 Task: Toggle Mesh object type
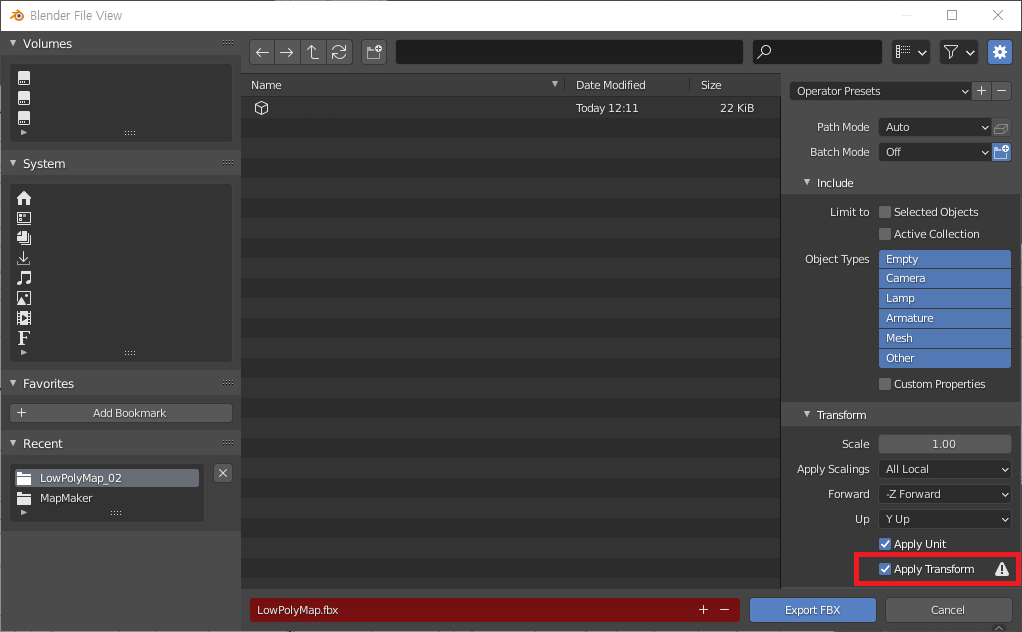click(944, 338)
